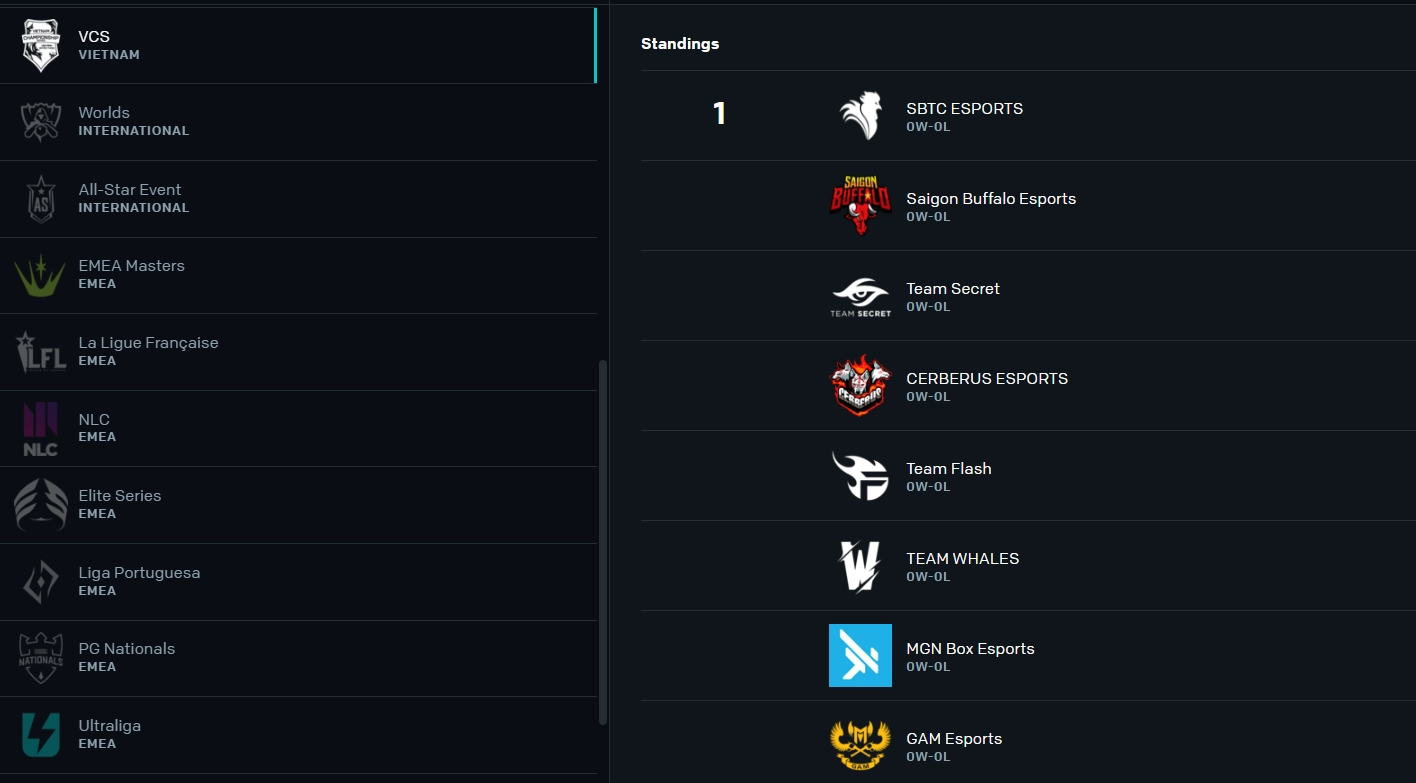The image size is (1416, 783).
Task: Click the Cerberus Esports logo
Action: pos(860,385)
